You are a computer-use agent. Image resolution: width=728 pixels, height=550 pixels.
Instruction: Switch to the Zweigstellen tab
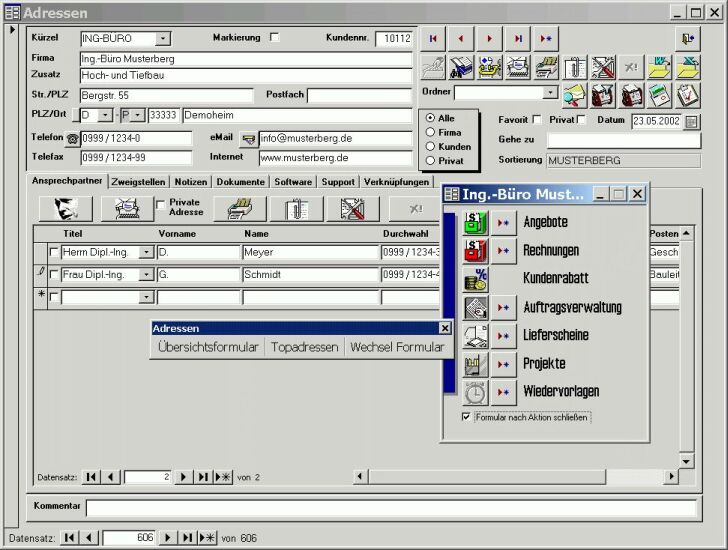140,182
